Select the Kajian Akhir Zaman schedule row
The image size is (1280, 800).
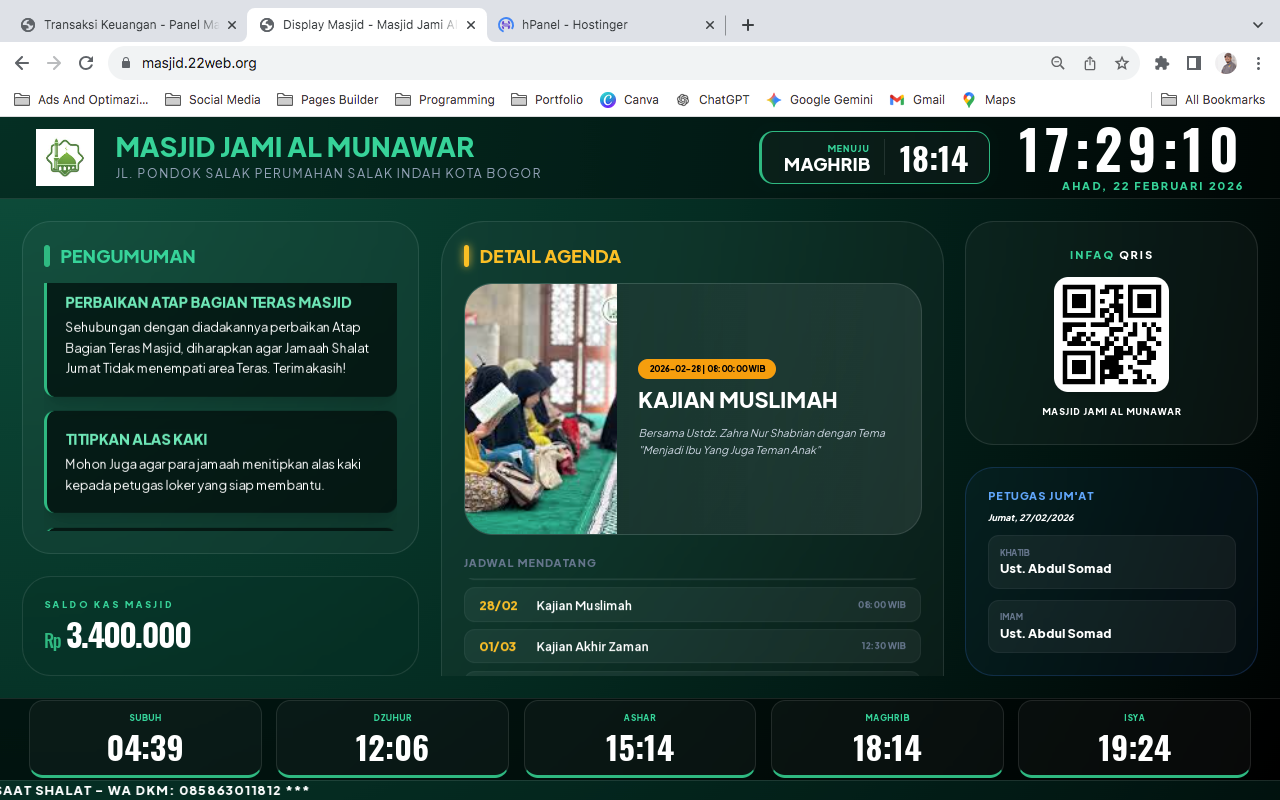click(x=692, y=646)
